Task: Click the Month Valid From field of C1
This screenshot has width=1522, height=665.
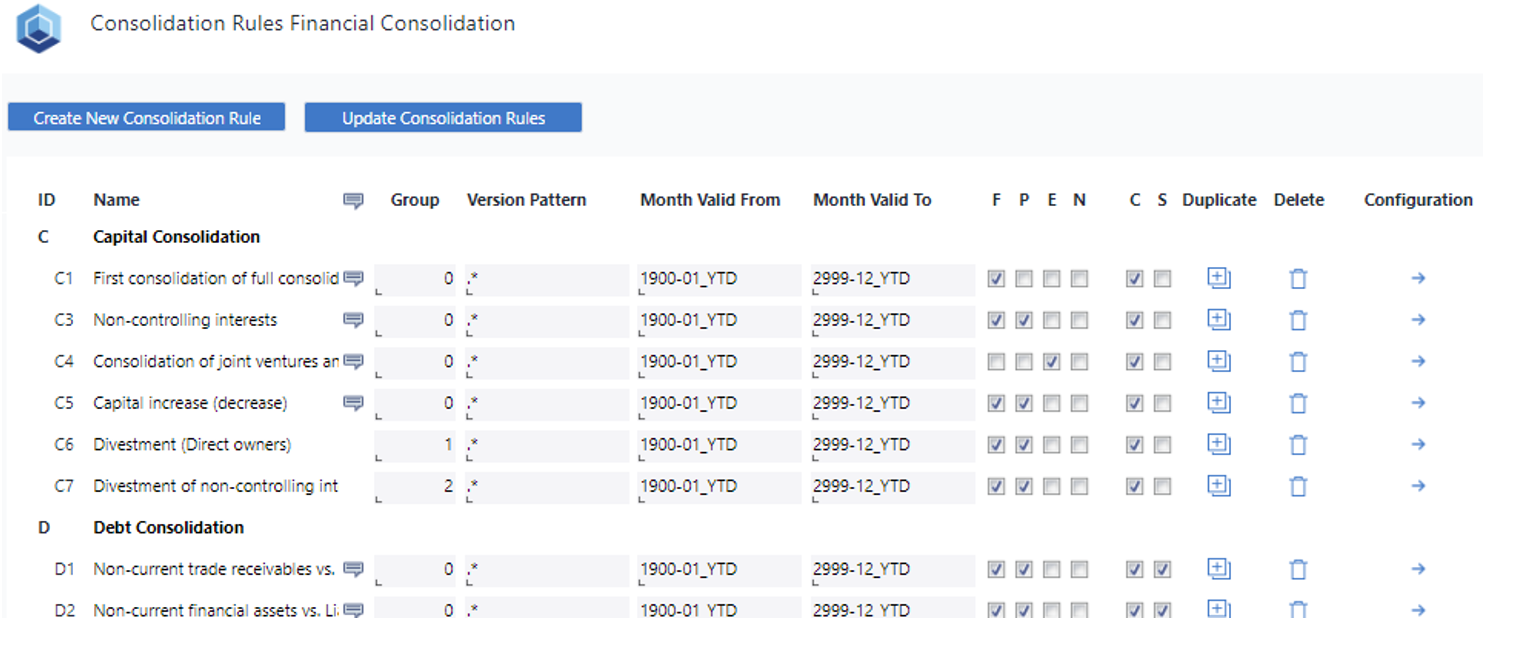Action: [710, 278]
